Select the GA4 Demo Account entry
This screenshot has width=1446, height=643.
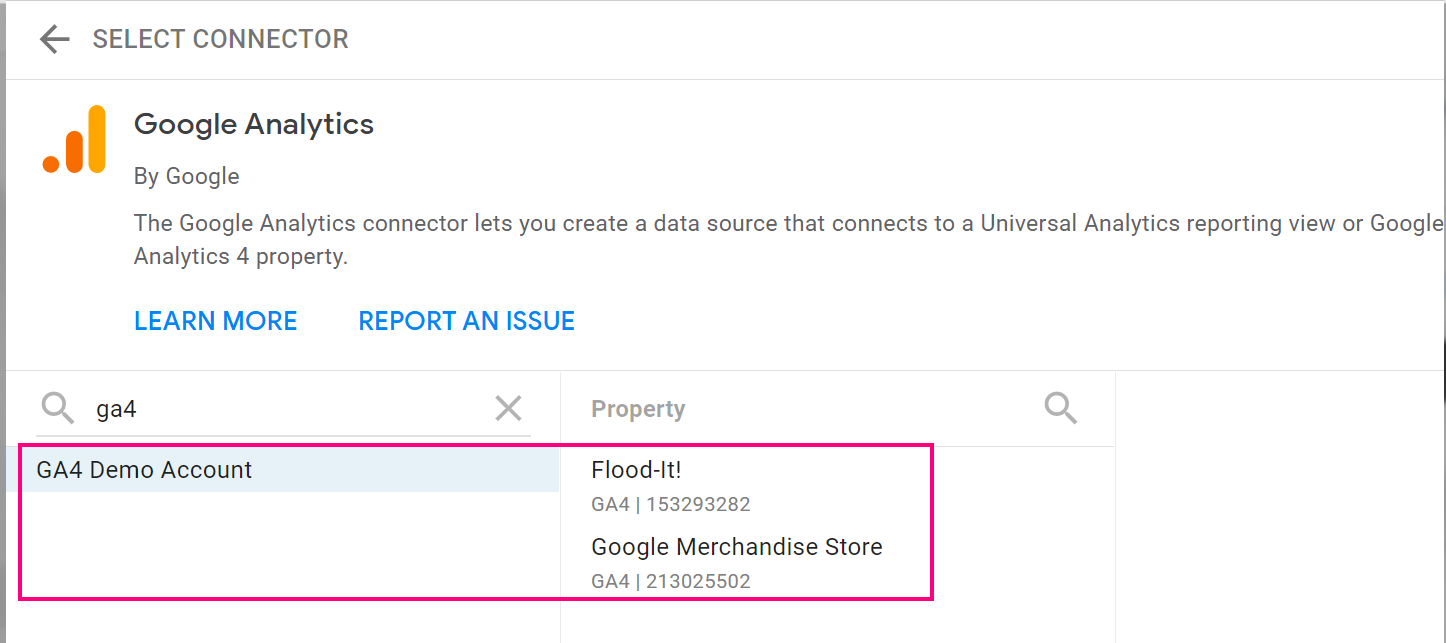tap(144, 470)
